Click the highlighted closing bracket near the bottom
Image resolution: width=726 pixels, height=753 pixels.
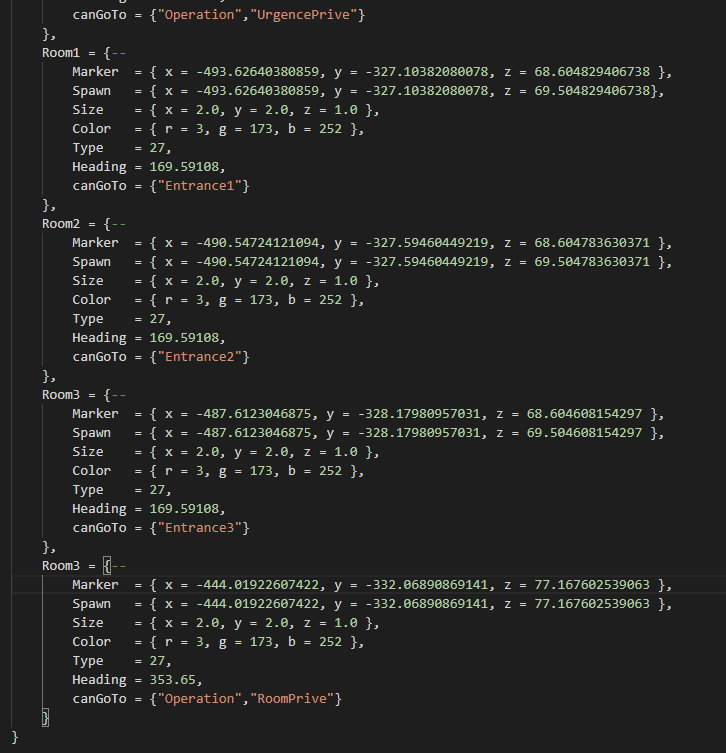pyautogui.click(x=45, y=717)
